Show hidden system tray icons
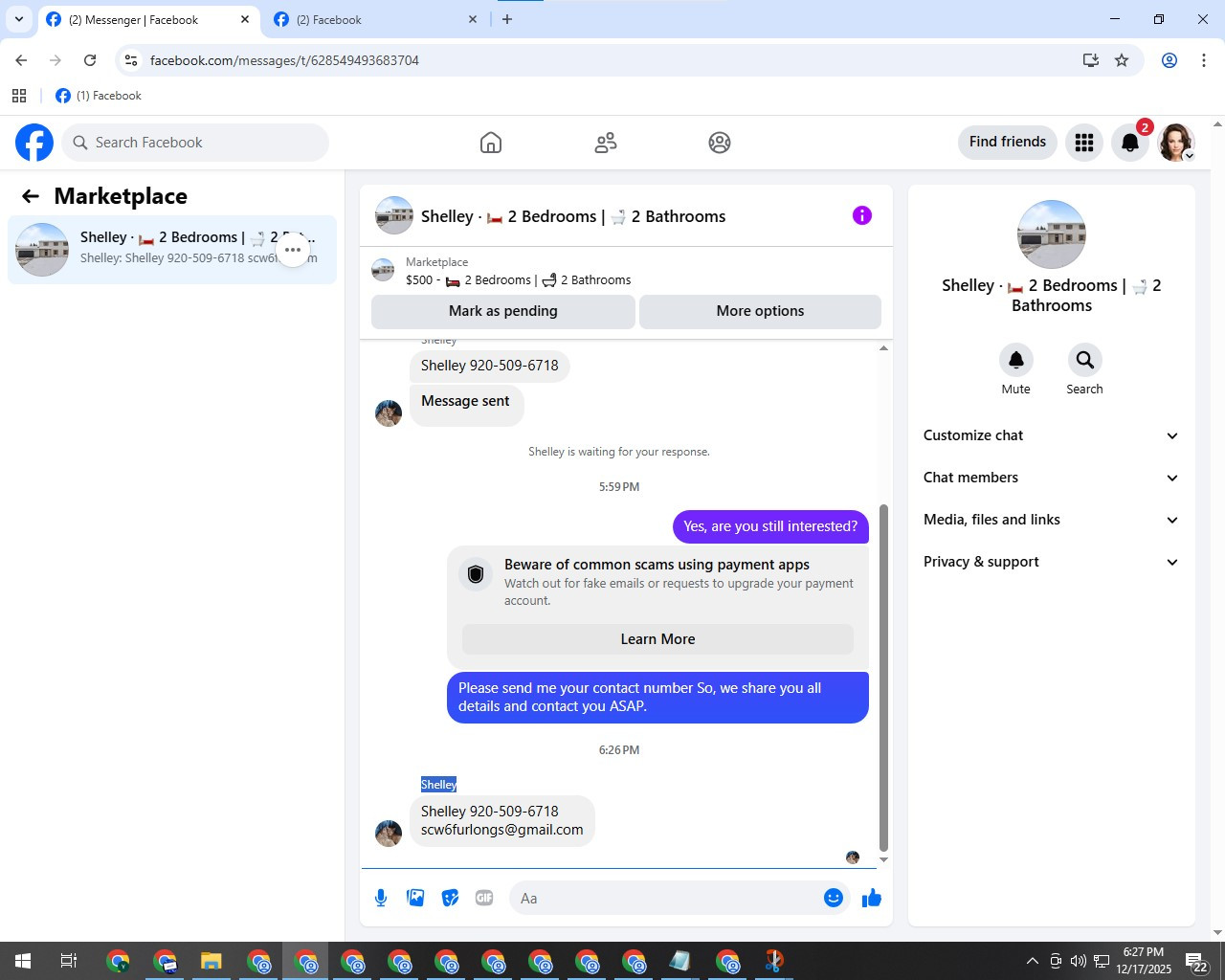The image size is (1225, 980). [1032, 961]
